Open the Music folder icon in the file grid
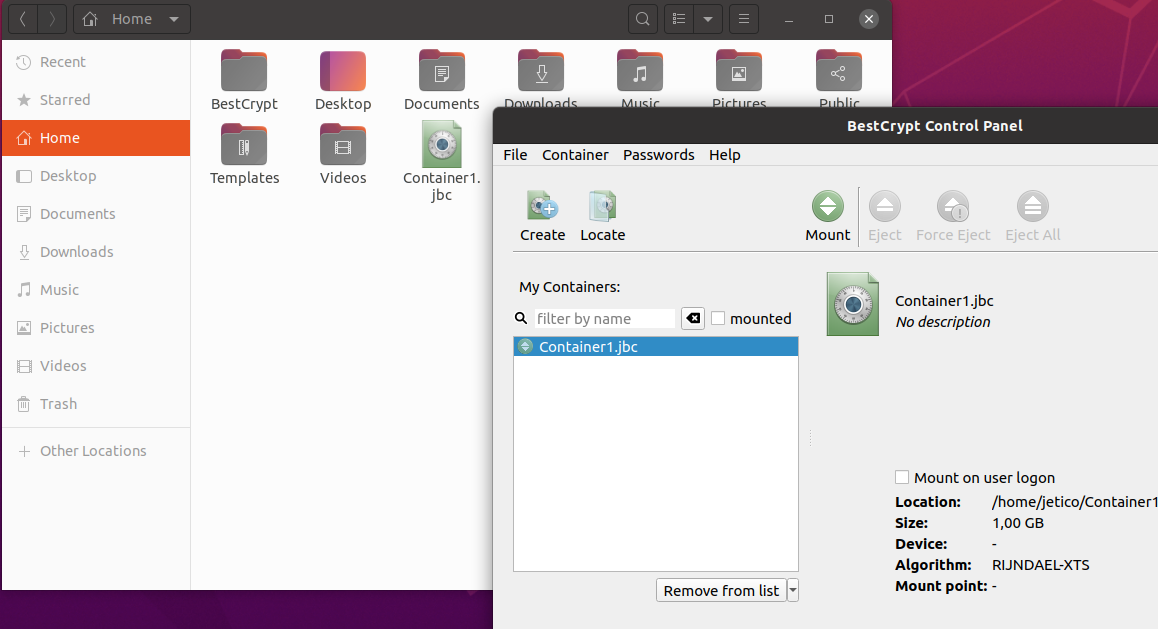This screenshot has width=1158, height=629. [640, 70]
